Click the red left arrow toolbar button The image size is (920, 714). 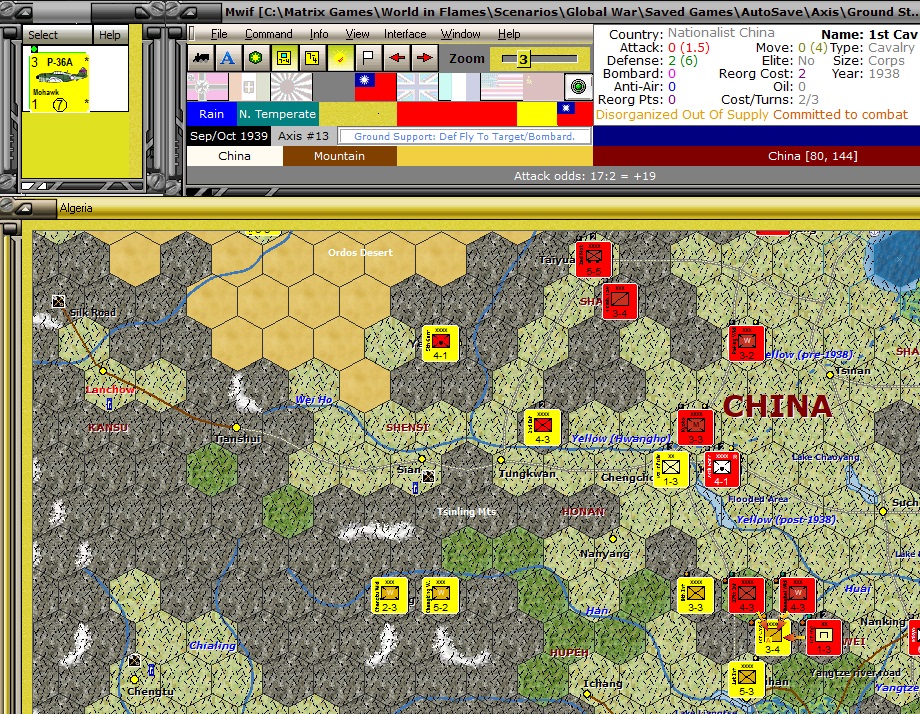pyautogui.click(x=397, y=57)
